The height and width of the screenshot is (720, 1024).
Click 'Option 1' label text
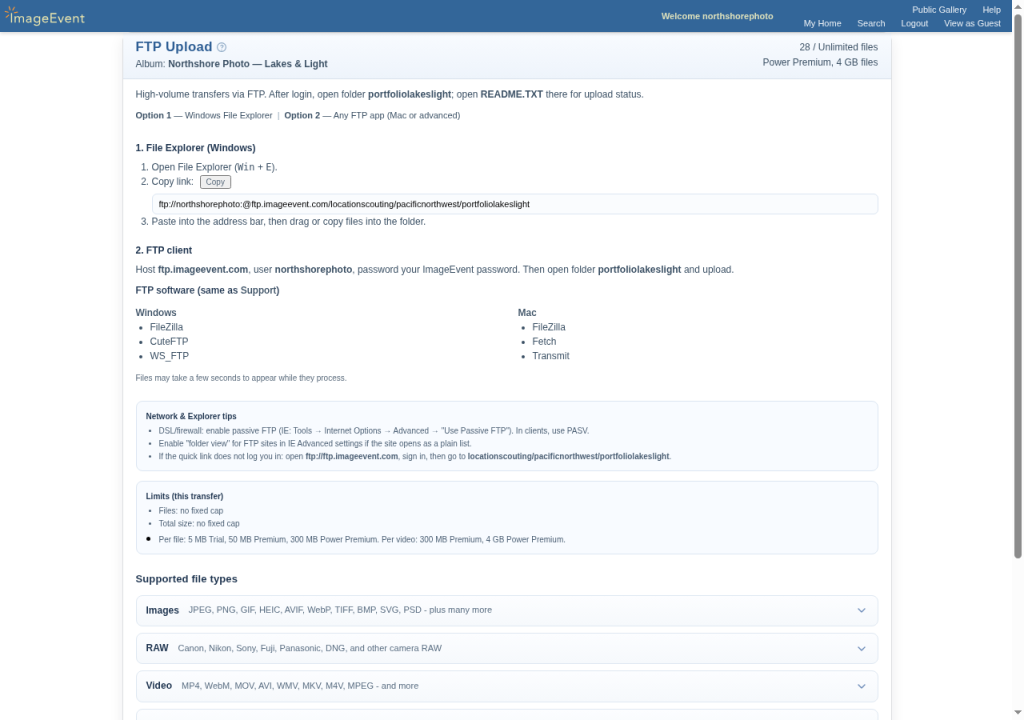[x=153, y=116]
